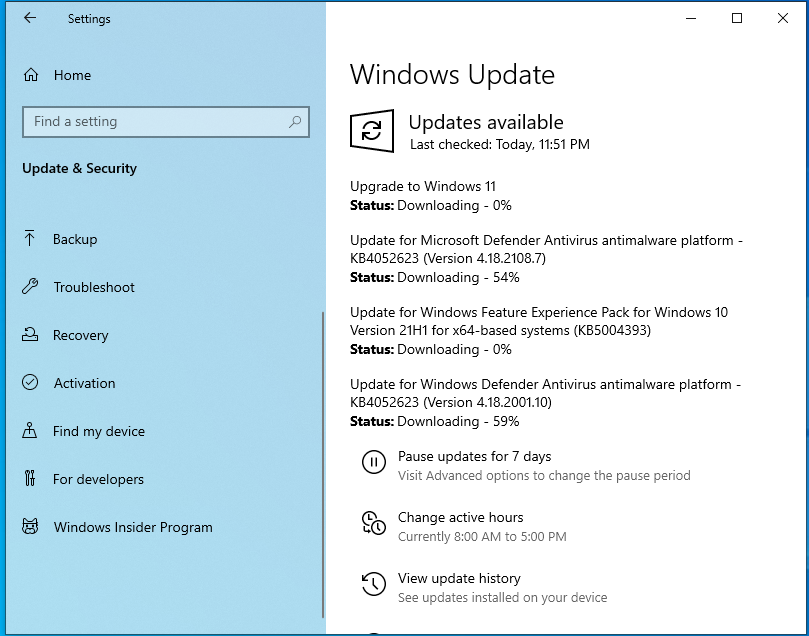809x636 pixels.
Task: Click the search magnifier in Find a setting
Action: pyautogui.click(x=295, y=122)
